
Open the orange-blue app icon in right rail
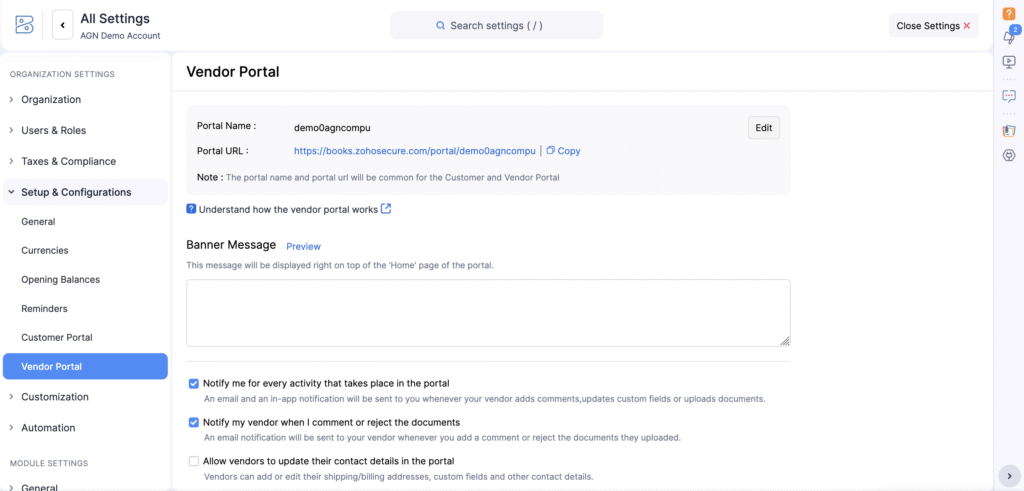click(x=1009, y=131)
